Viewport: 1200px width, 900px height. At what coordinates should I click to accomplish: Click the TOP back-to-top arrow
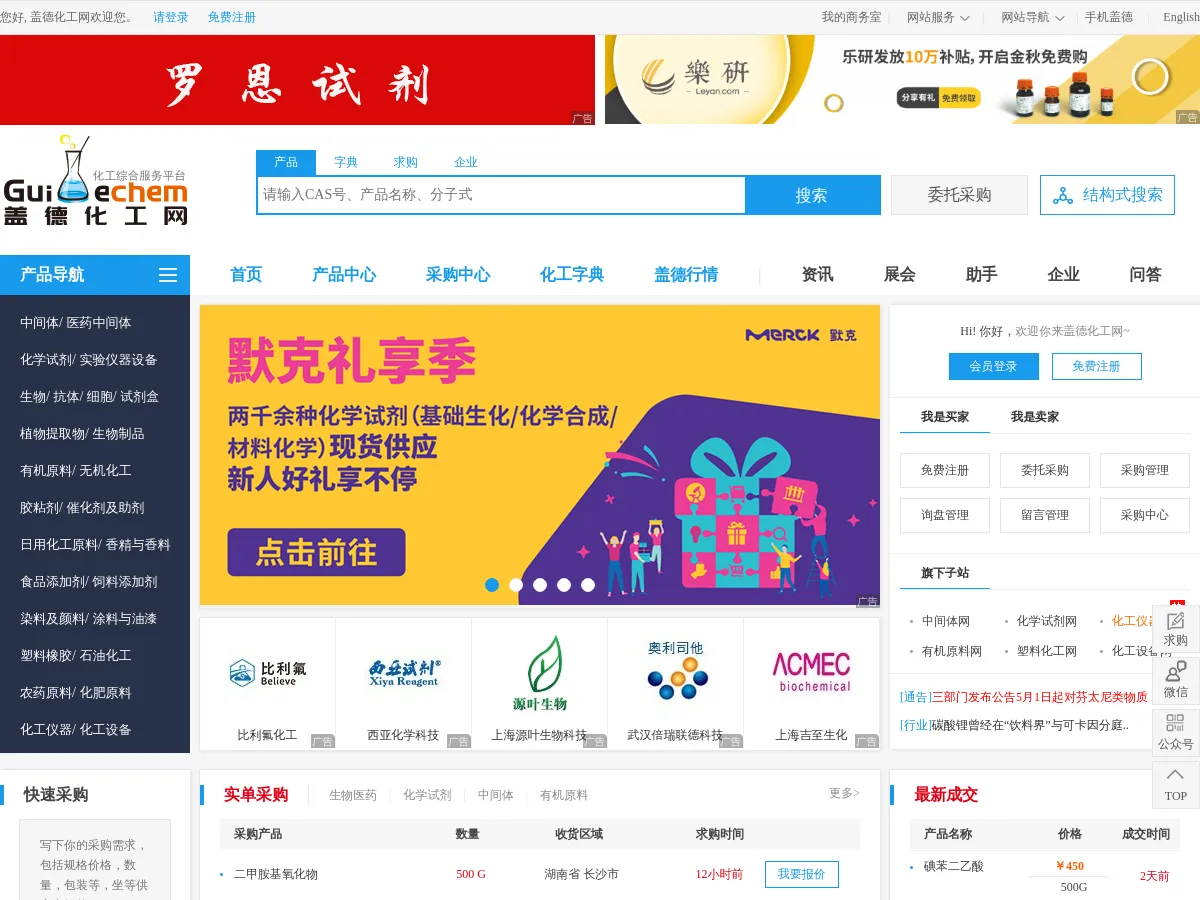(1176, 785)
